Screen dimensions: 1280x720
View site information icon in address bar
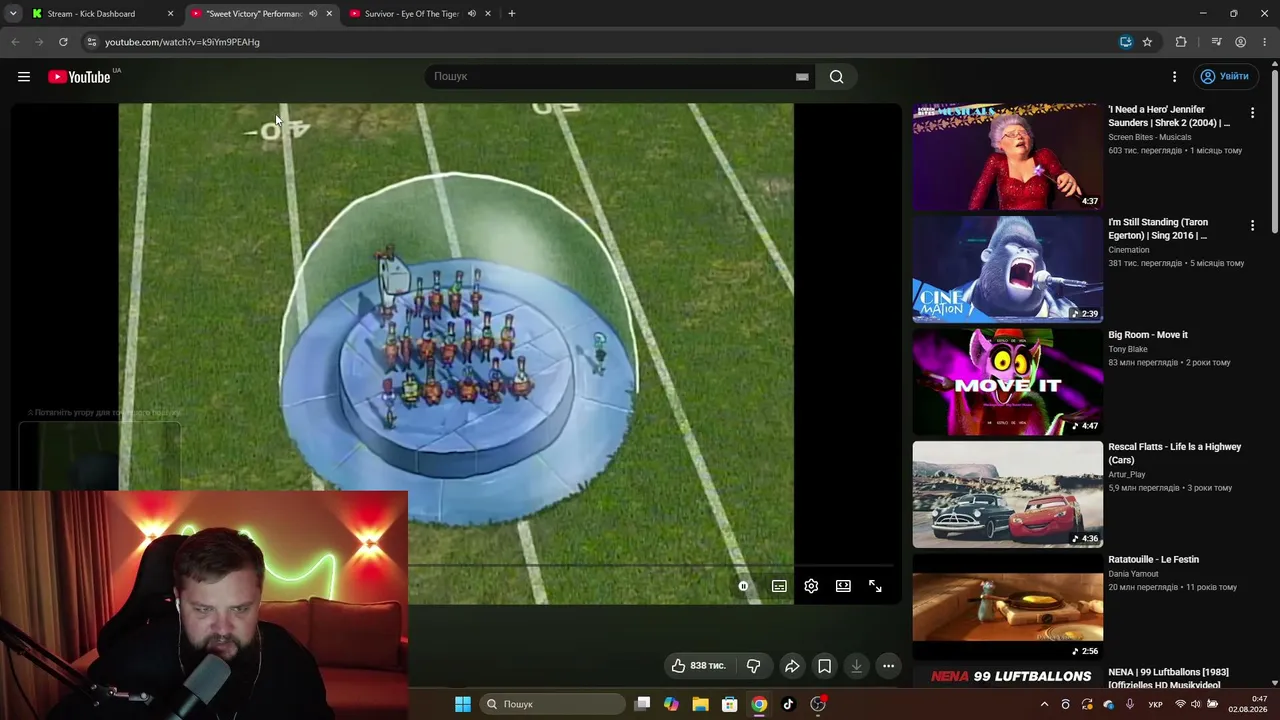[x=92, y=42]
